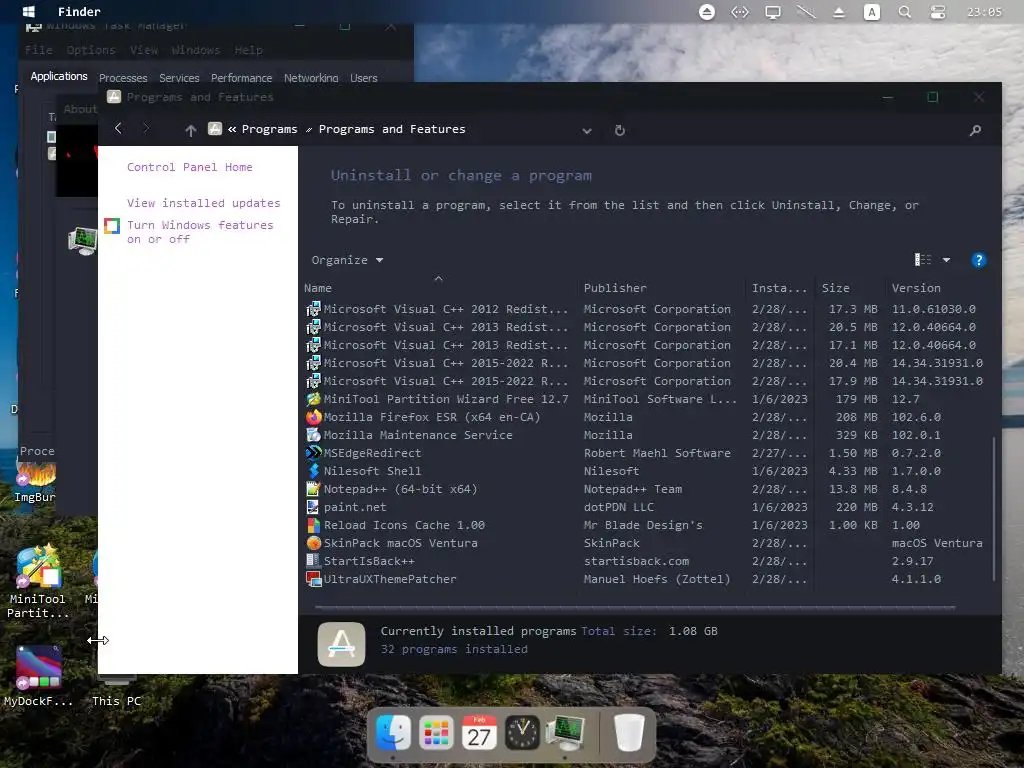
Task: Select MiniTool Partition Wizard Free 12.7 entry
Action: click(x=647, y=399)
